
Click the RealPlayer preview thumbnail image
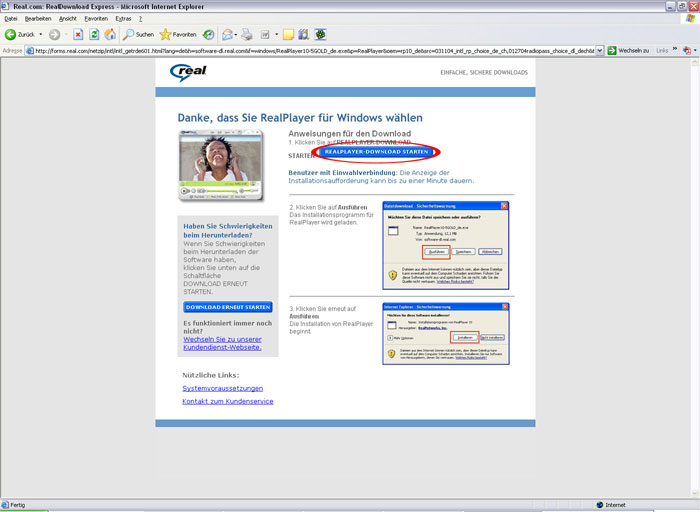[221, 166]
